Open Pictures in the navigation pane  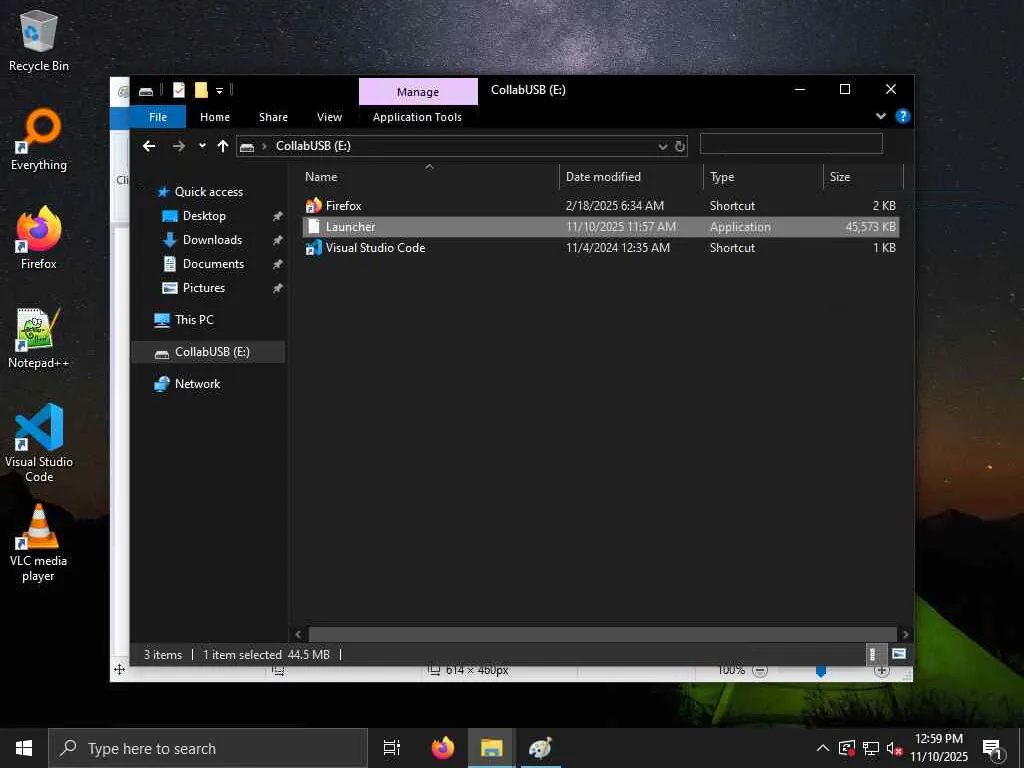203,288
